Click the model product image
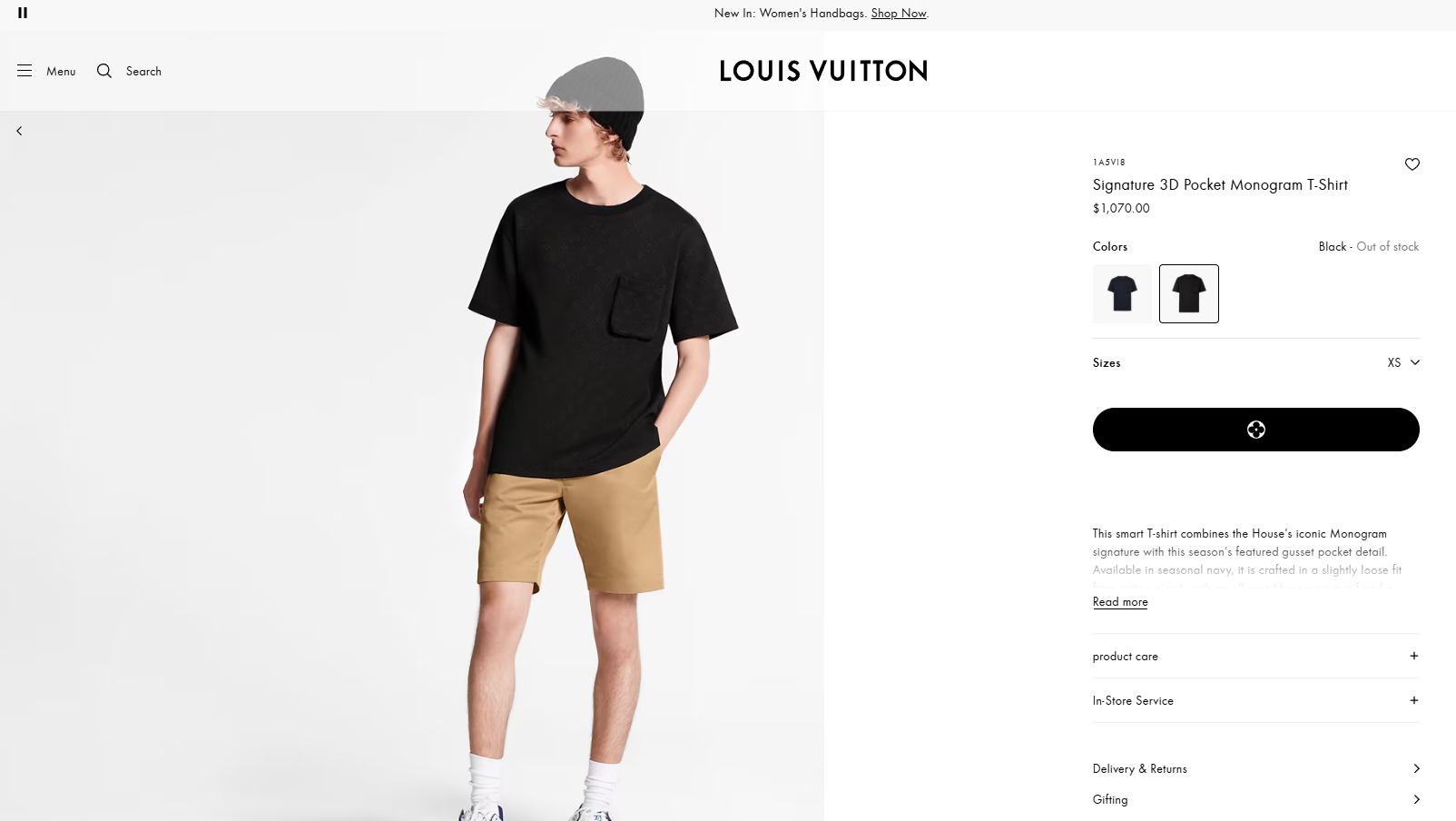This screenshot has width=1456, height=821. (x=412, y=466)
